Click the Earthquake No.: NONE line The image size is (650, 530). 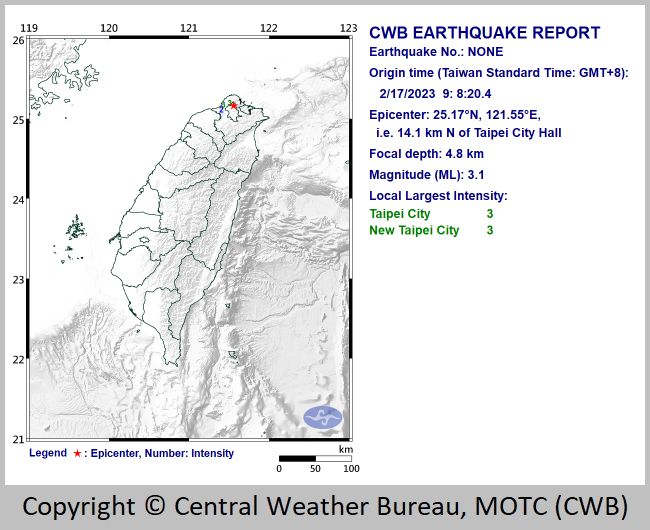(436, 53)
